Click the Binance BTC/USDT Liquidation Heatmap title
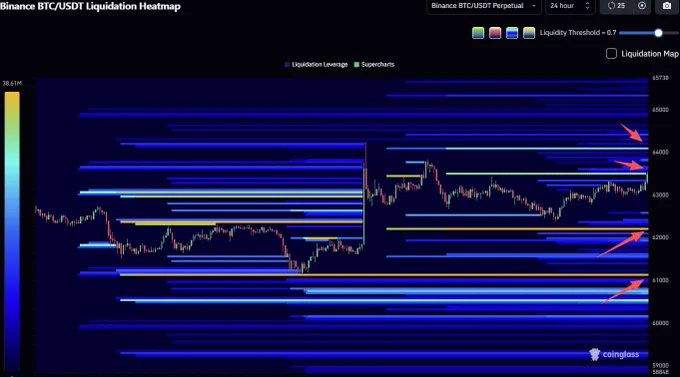This screenshot has width=680, height=377. click(90, 6)
